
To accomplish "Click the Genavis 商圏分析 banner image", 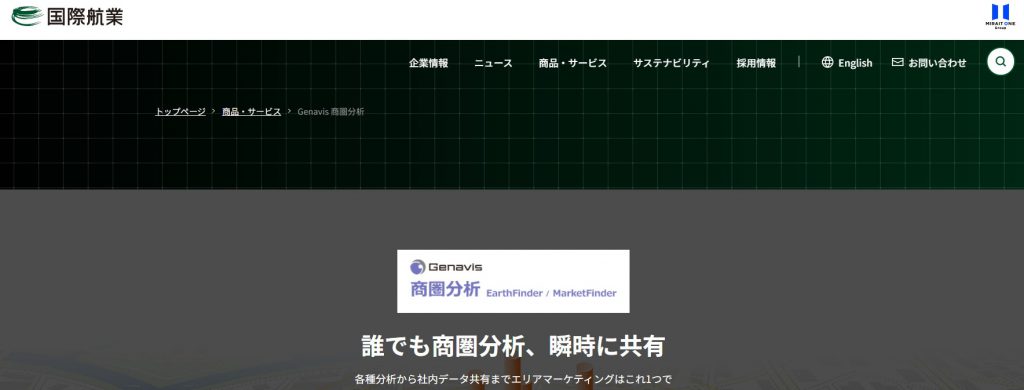I will pyautogui.click(x=513, y=281).
